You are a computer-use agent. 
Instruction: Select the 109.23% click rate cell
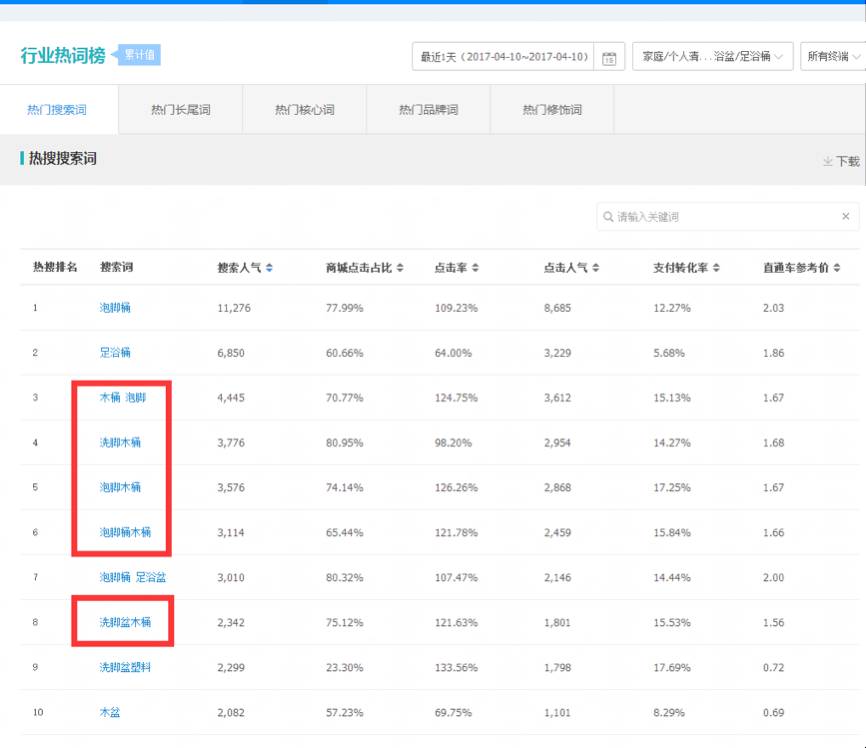456,308
